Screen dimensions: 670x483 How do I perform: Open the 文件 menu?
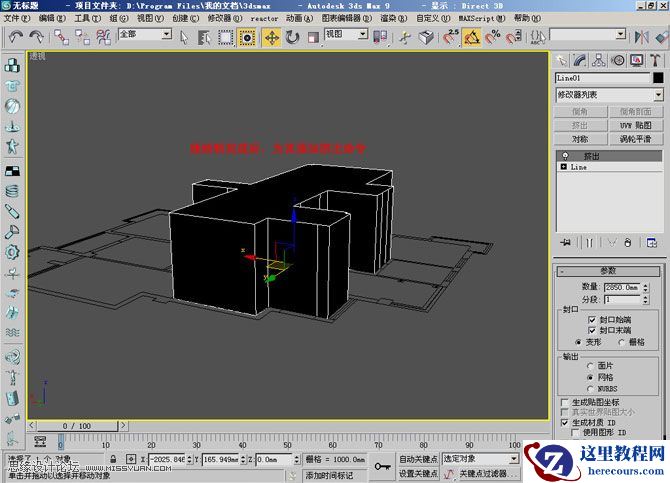tap(17, 18)
